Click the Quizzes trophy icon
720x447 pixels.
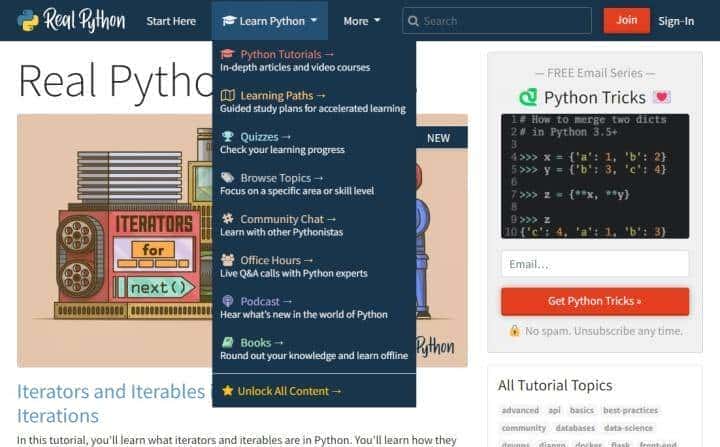[227, 136]
